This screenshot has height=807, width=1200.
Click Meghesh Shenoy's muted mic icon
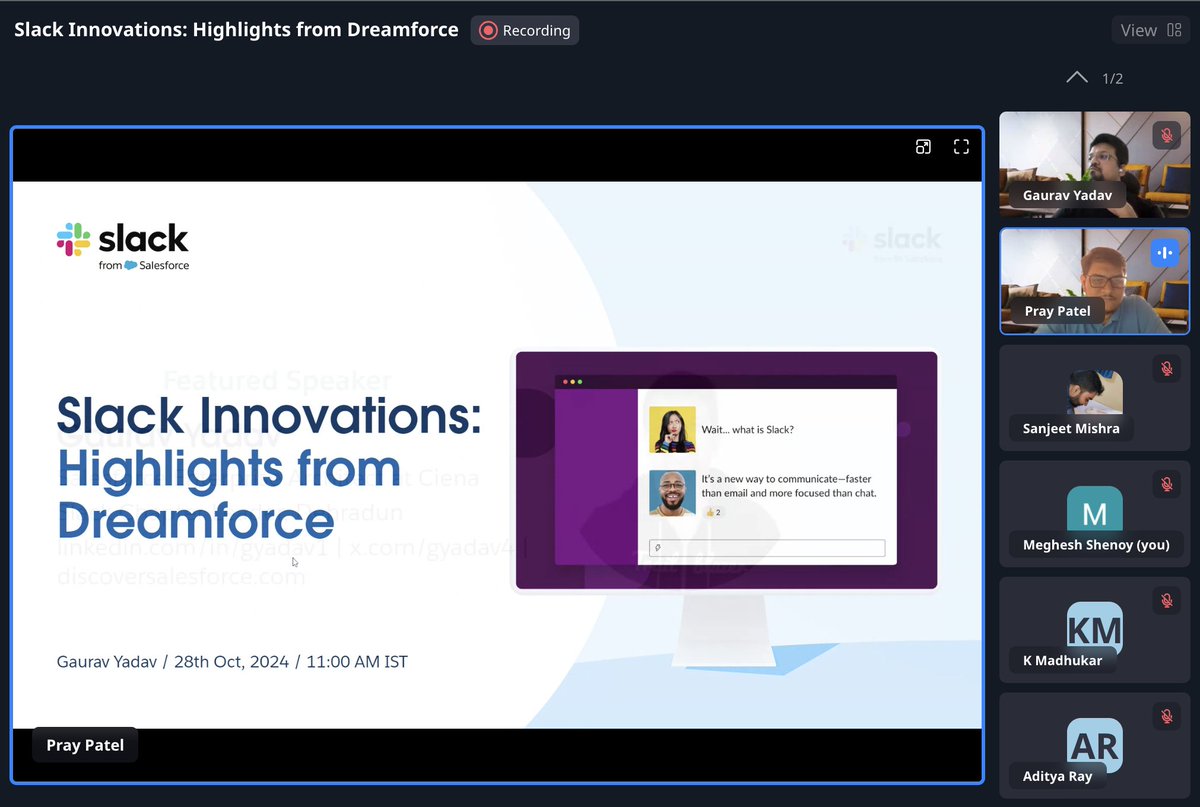1166,484
